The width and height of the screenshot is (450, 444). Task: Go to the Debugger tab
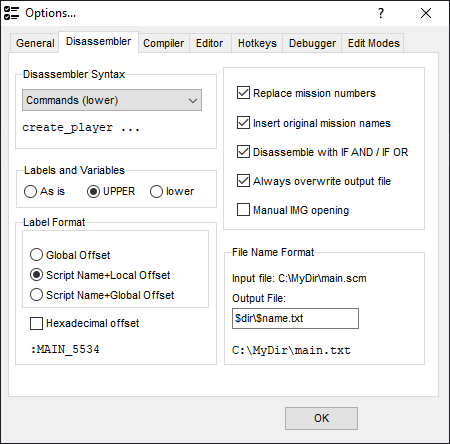312,43
